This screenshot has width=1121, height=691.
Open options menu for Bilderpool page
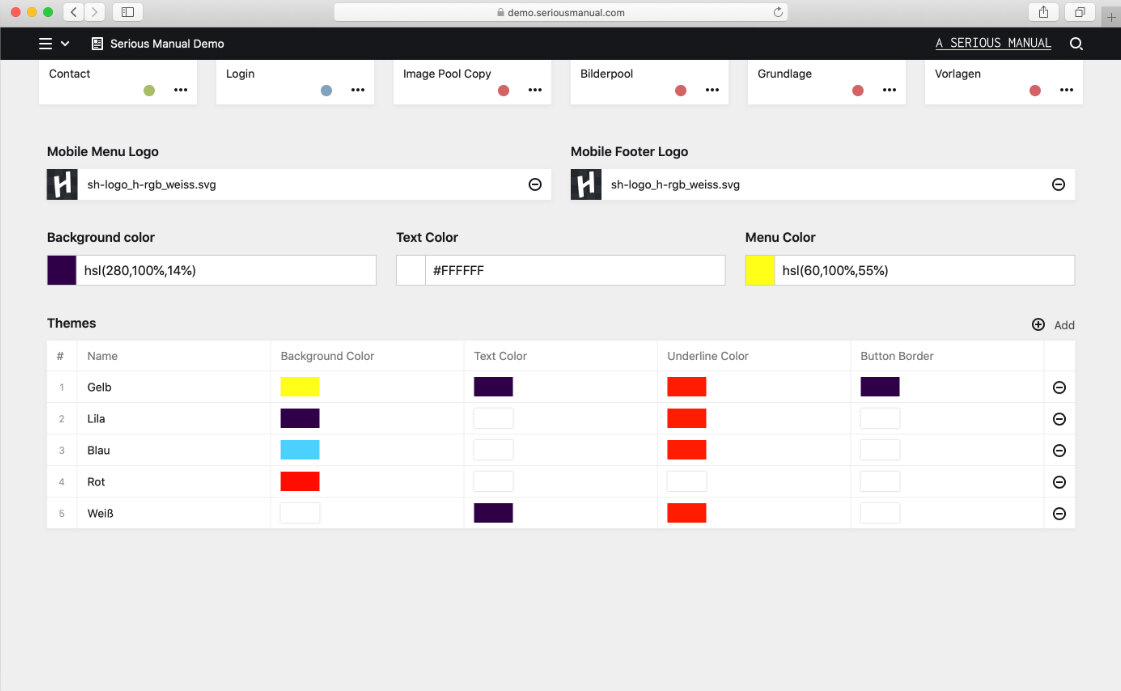coord(712,90)
